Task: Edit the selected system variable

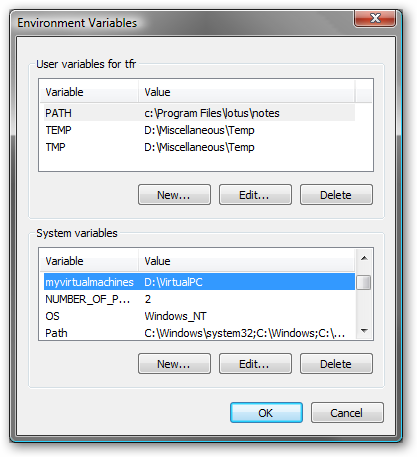Action: tap(255, 364)
